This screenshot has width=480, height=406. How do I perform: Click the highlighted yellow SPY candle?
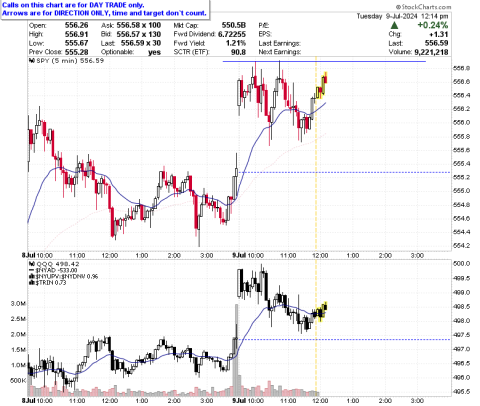pos(322,85)
